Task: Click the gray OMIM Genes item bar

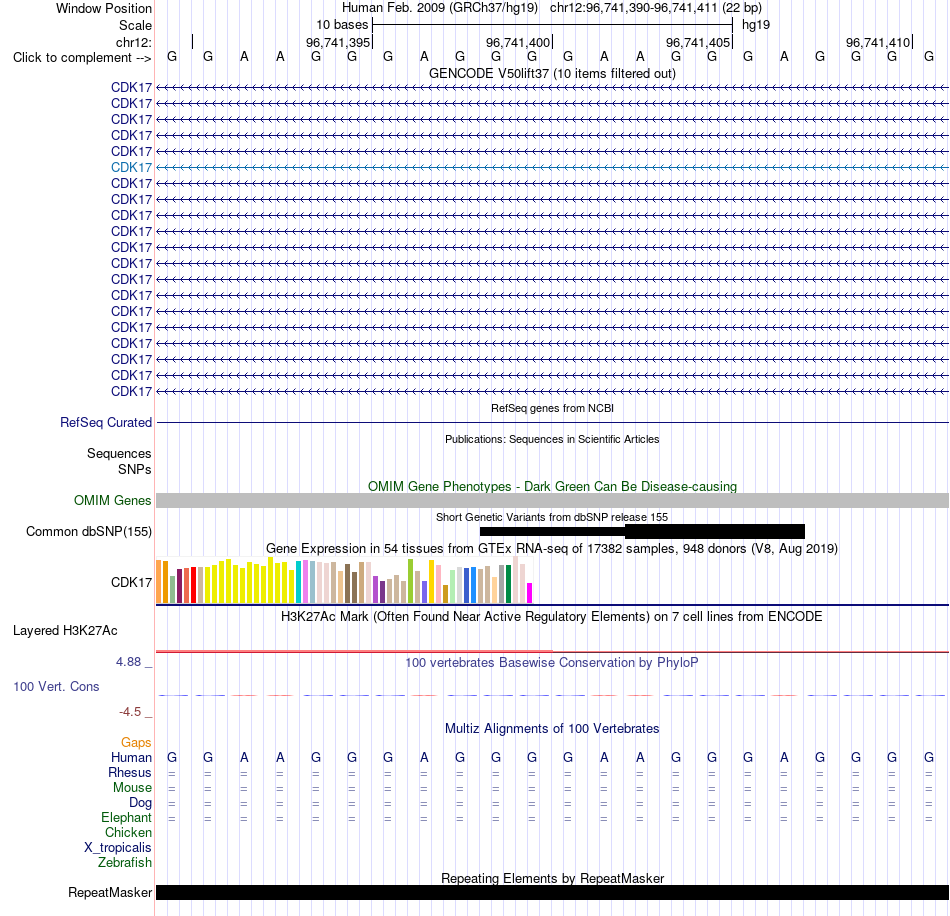Action: pyautogui.click(x=552, y=500)
